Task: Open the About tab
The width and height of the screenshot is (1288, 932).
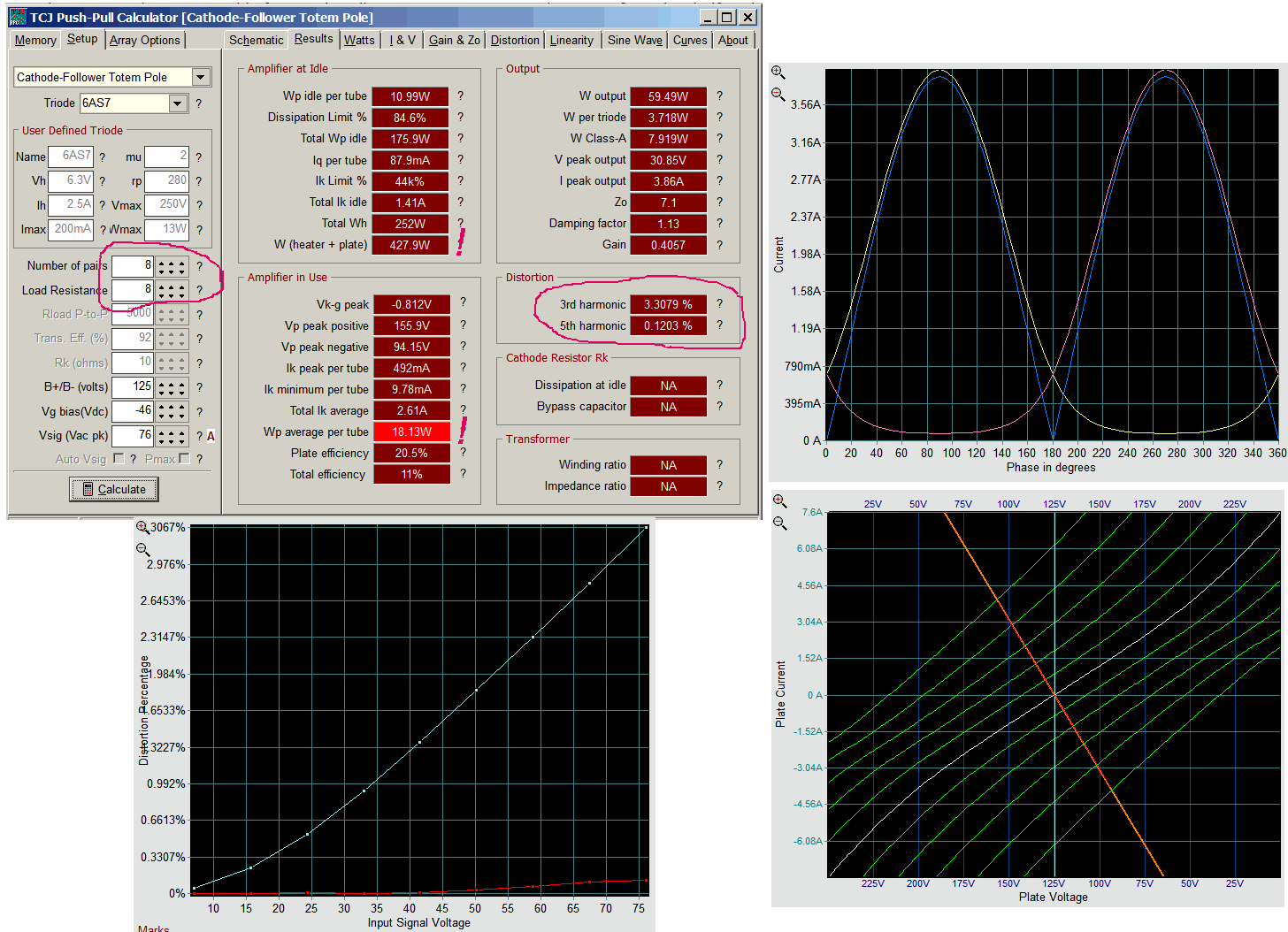Action: [x=732, y=40]
